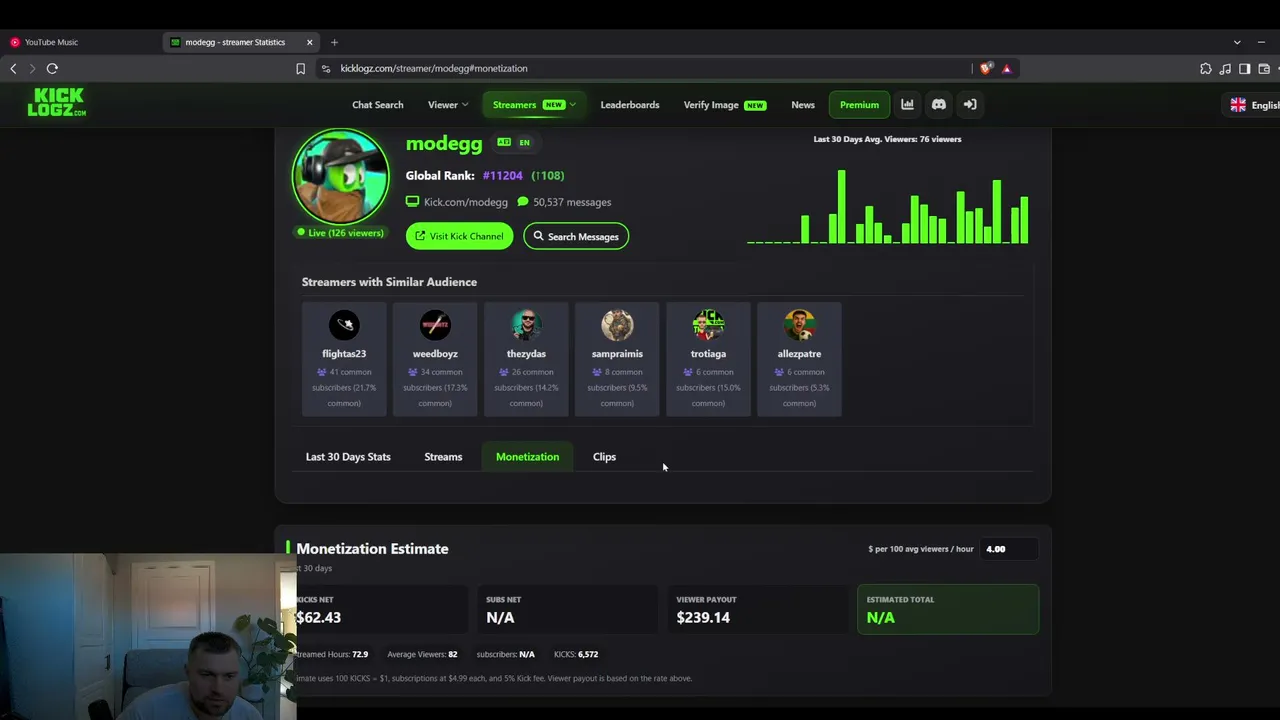This screenshot has width=1280, height=720.
Task: Click the allezpatre streamer name
Action: coord(799,354)
